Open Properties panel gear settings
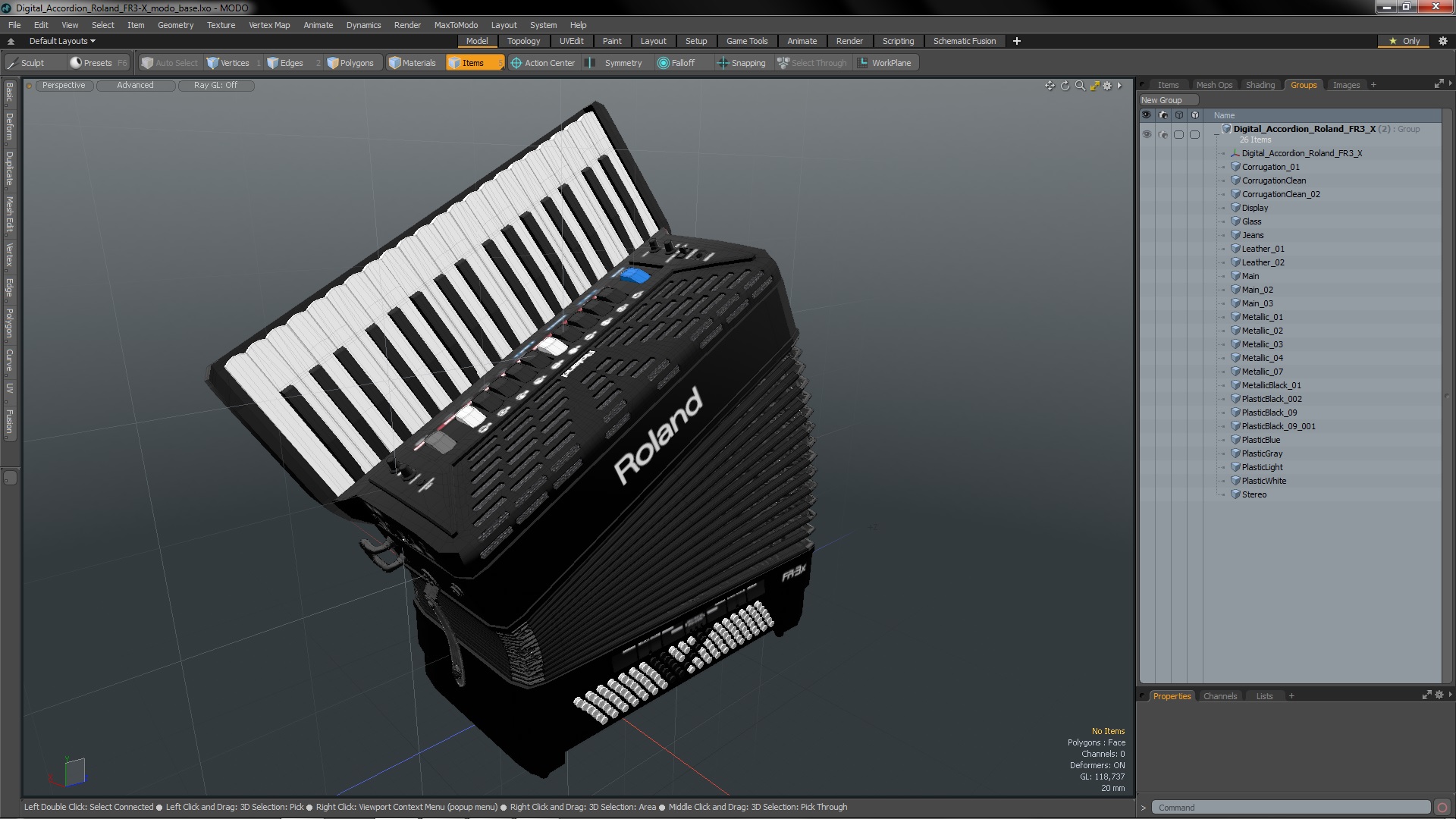This screenshot has height=819, width=1456. [x=1439, y=695]
